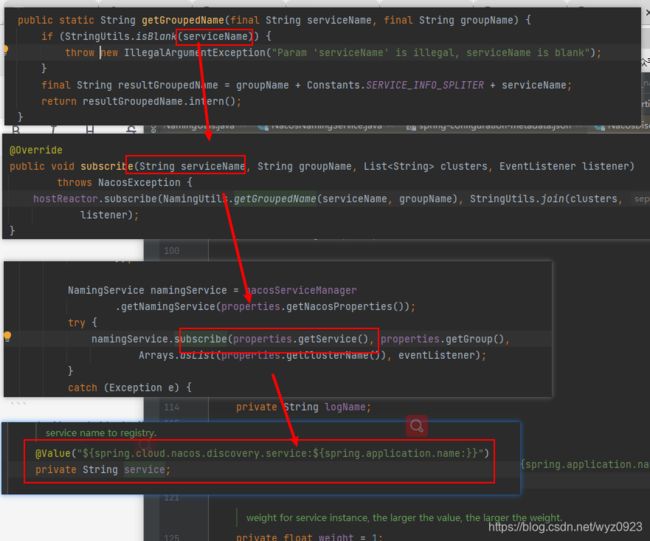Click Arrays in the asList call
This screenshot has width=650, height=541.
tap(156, 355)
